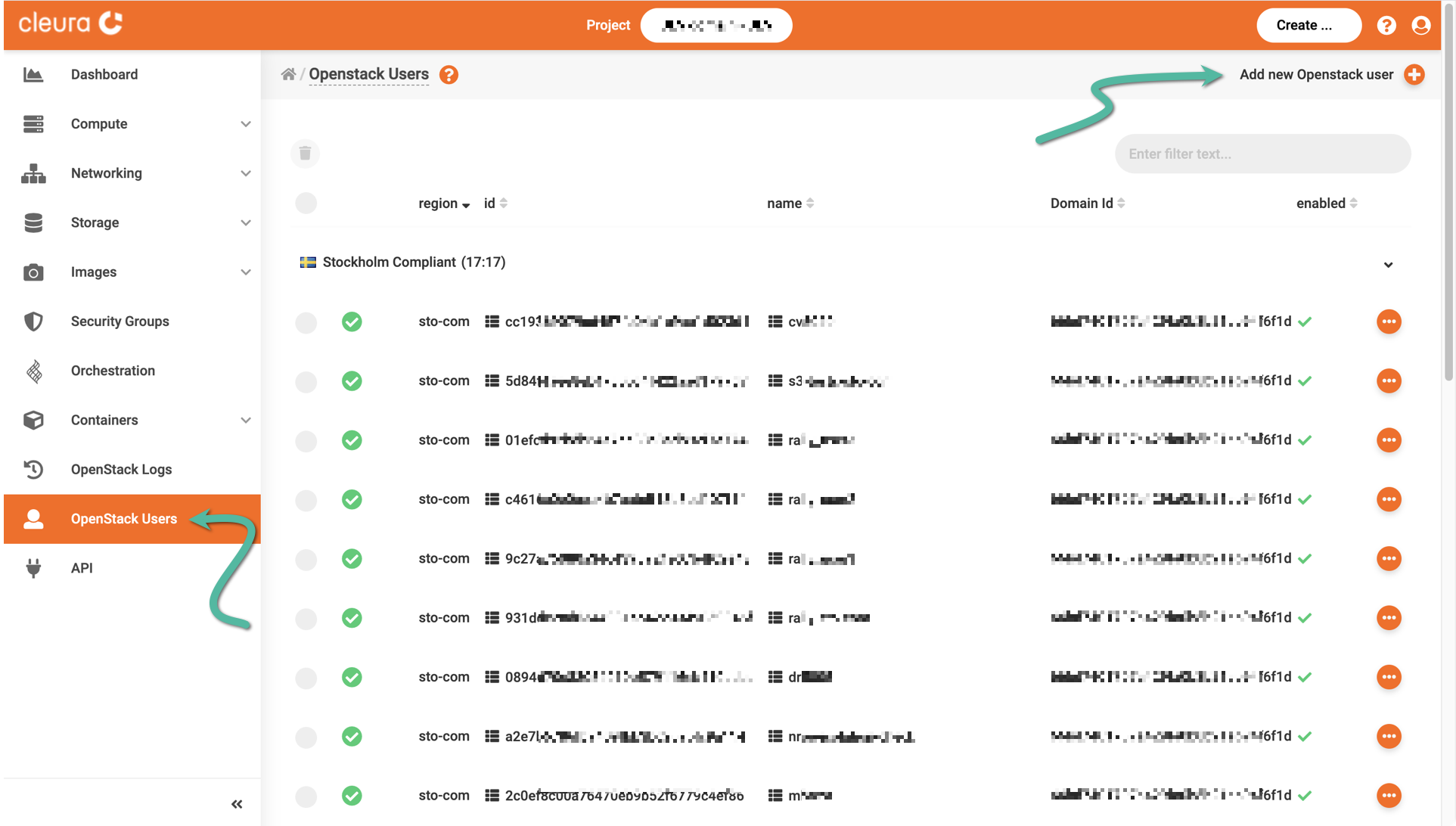Click the Security Groups shield icon
The height and width of the screenshot is (826, 1456).
33,321
